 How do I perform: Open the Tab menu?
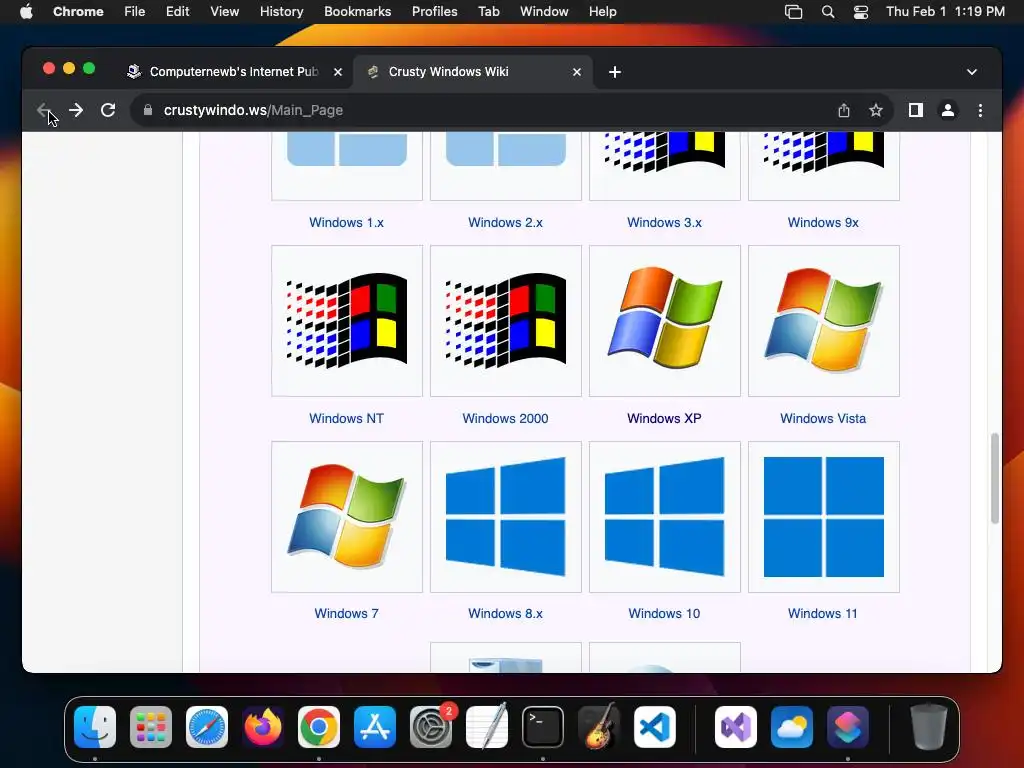488,12
